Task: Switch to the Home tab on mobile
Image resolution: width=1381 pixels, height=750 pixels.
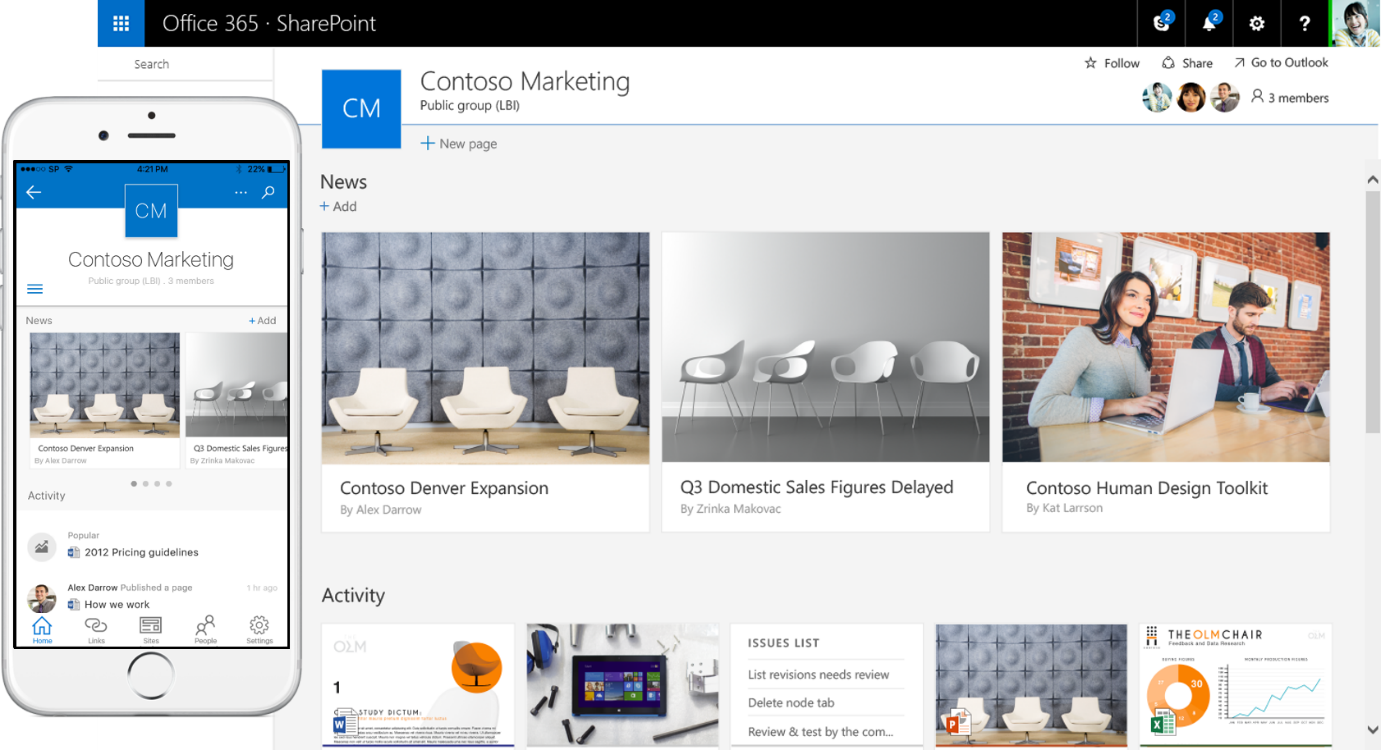Action: [x=41, y=629]
